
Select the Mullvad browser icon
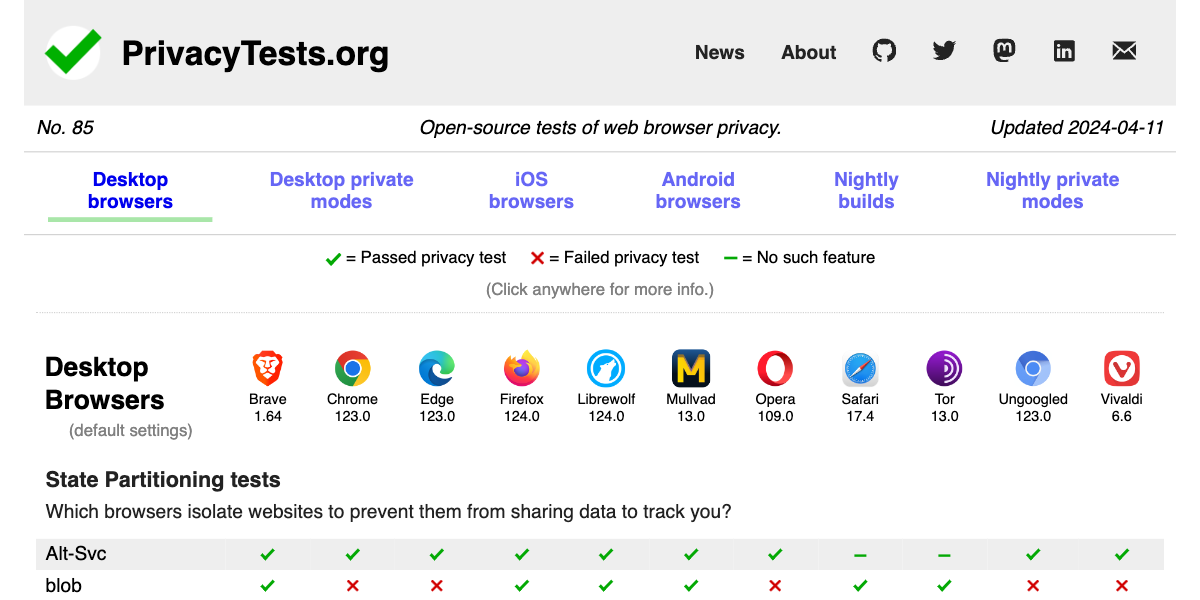[x=691, y=369]
